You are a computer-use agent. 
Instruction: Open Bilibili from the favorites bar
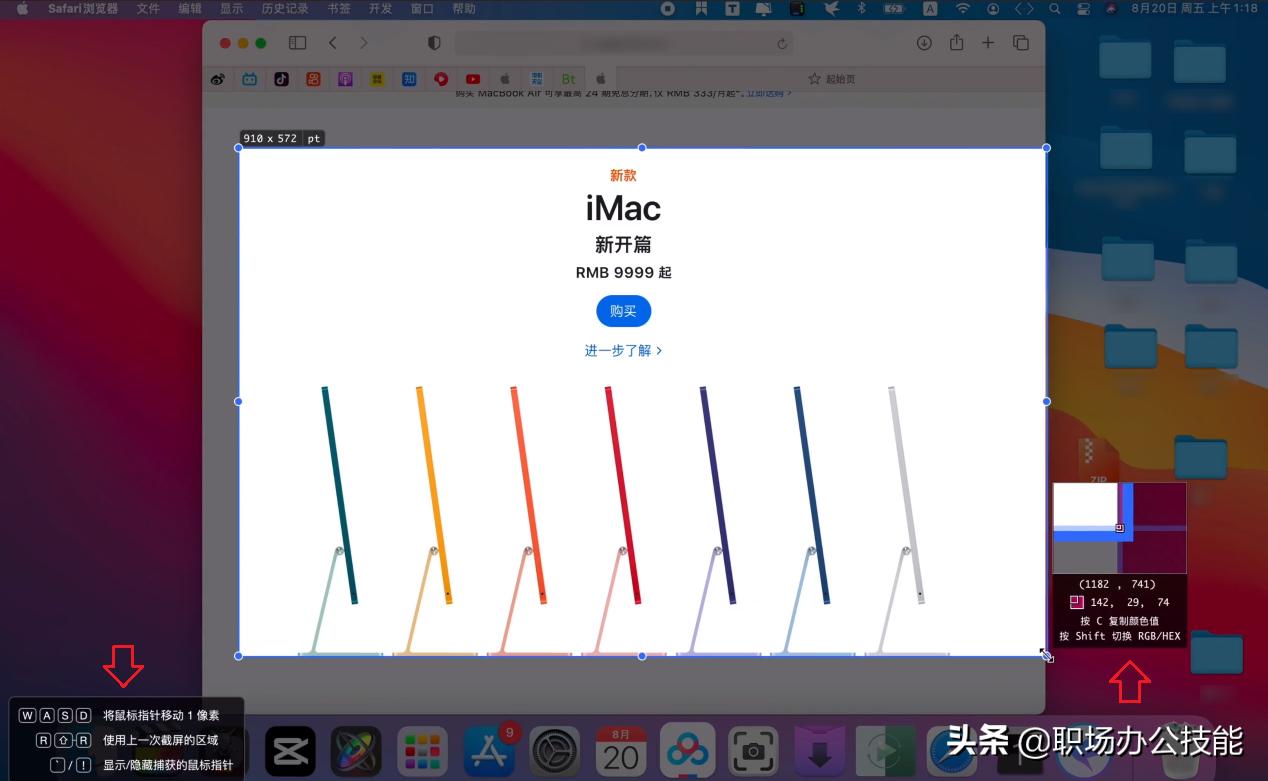pos(249,79)
